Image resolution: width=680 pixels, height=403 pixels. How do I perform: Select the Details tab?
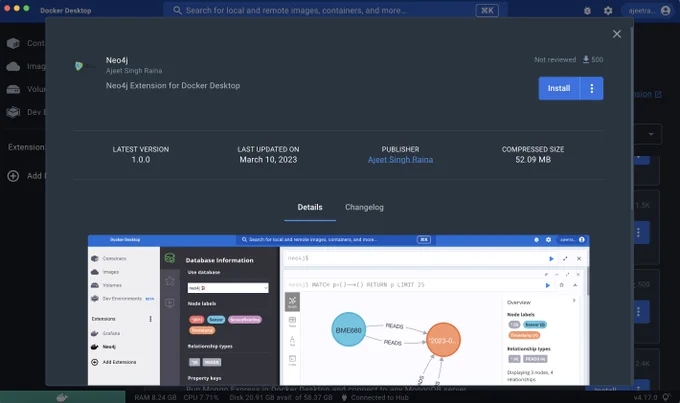310,207
